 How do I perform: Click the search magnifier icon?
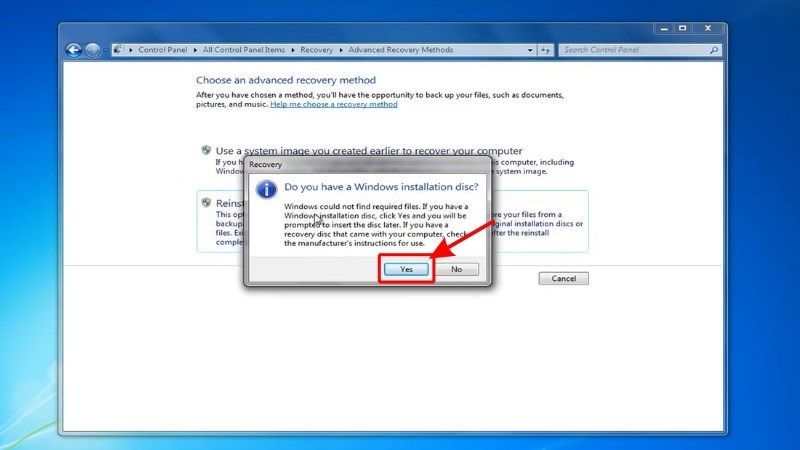point(714,50)
